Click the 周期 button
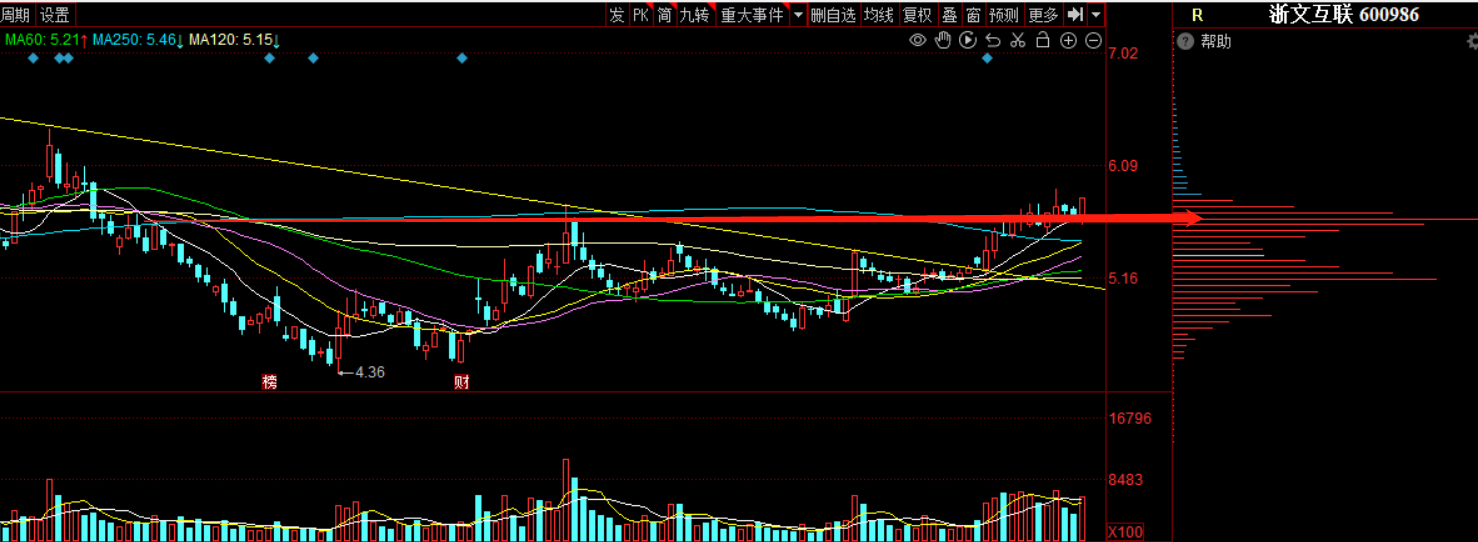1478x542 pixels. click(15, 15)
